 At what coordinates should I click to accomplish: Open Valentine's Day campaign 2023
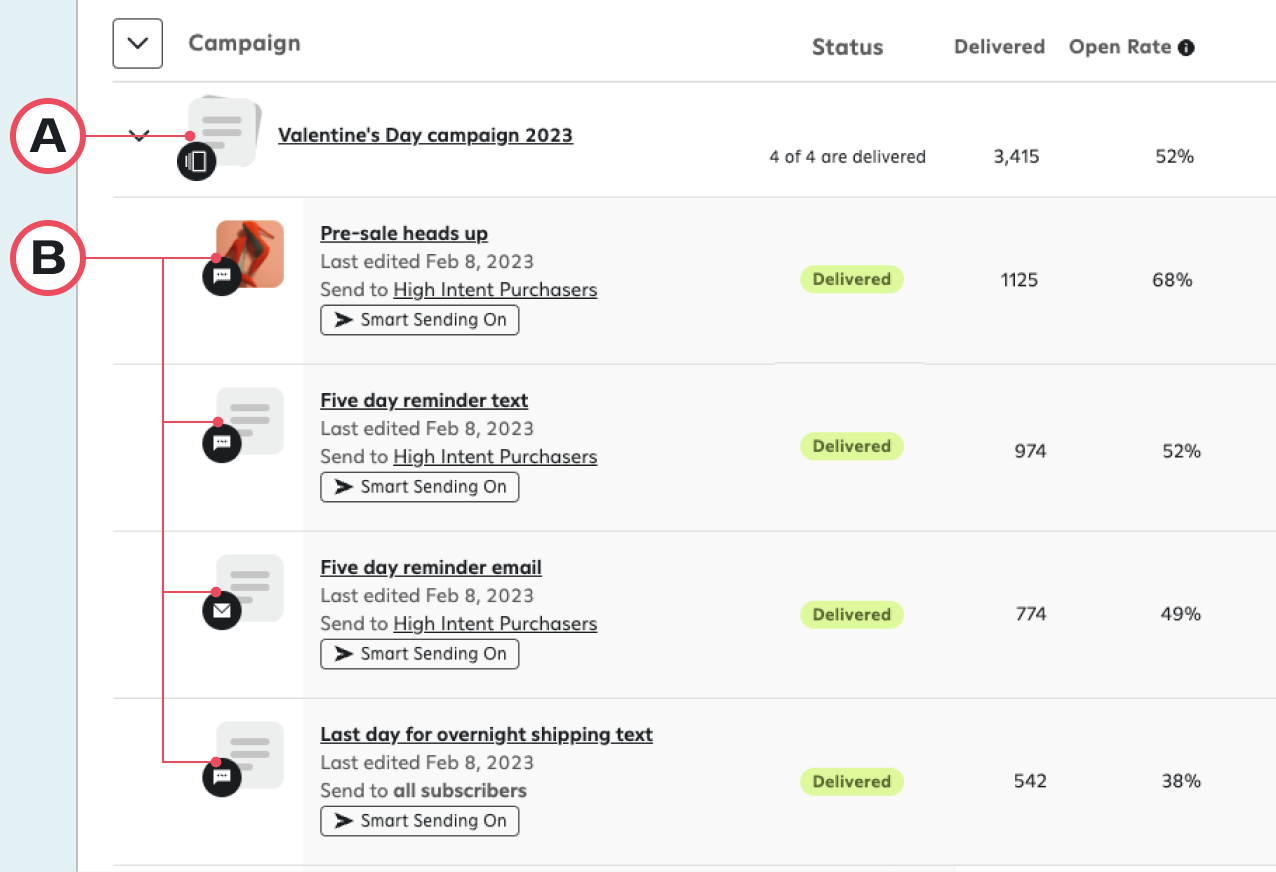click(x=426, y=135)
